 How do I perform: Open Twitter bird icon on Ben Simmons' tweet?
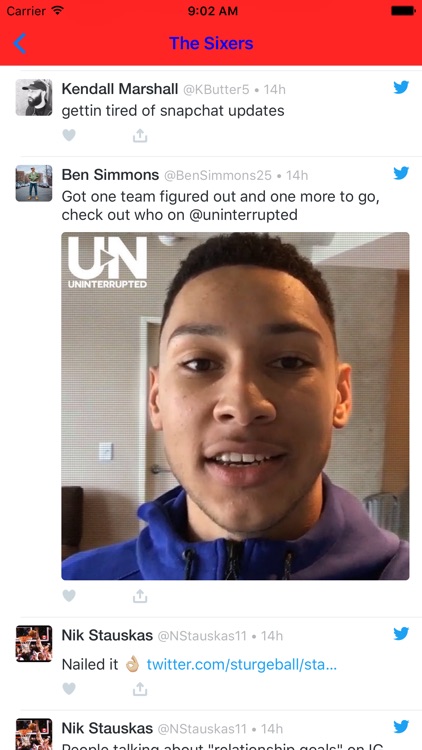pyautogui.click(x=401, y=173)
